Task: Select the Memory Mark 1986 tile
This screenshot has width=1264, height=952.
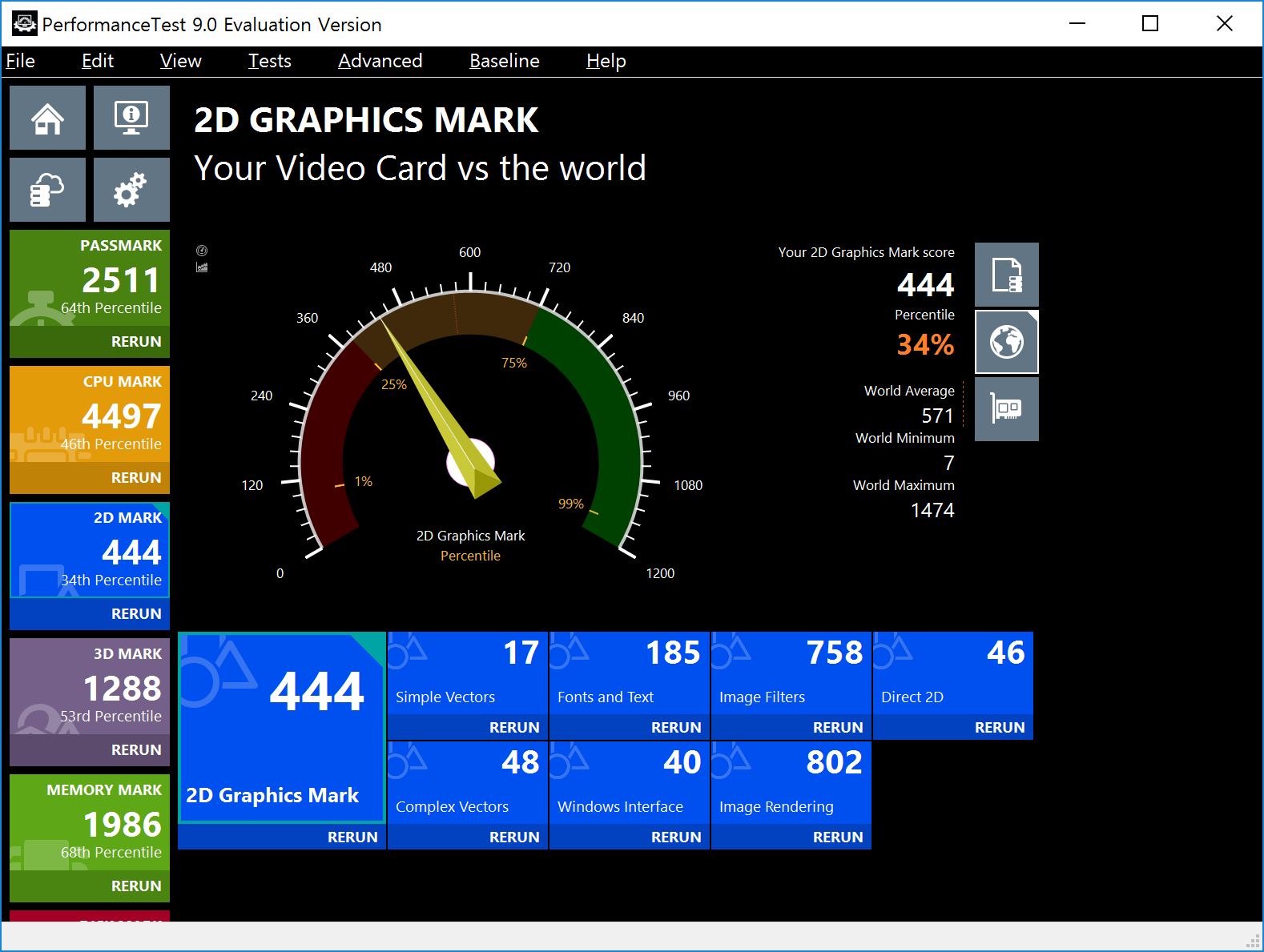Action: tap(90, 822)
